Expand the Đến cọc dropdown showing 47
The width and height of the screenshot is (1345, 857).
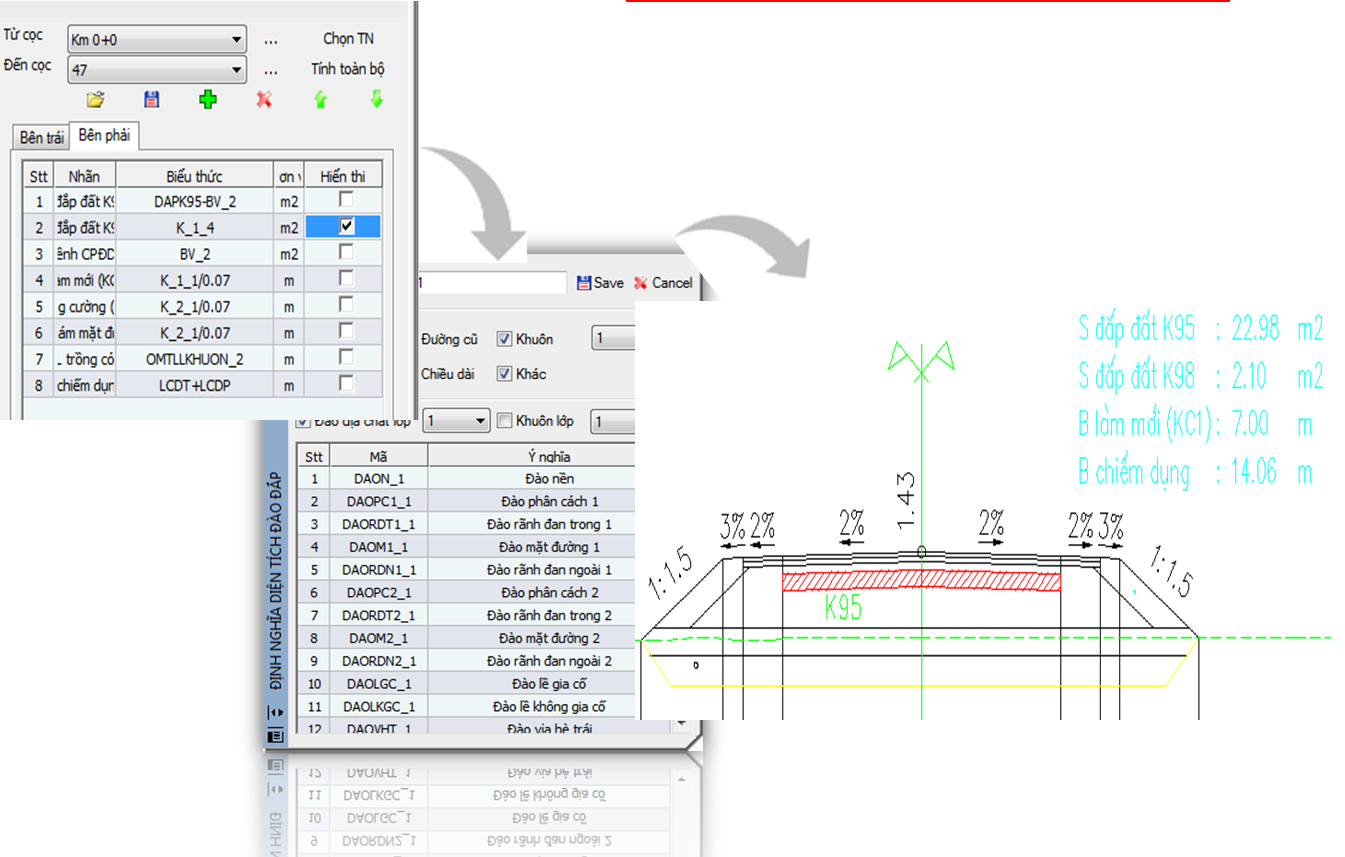point(236,70)
